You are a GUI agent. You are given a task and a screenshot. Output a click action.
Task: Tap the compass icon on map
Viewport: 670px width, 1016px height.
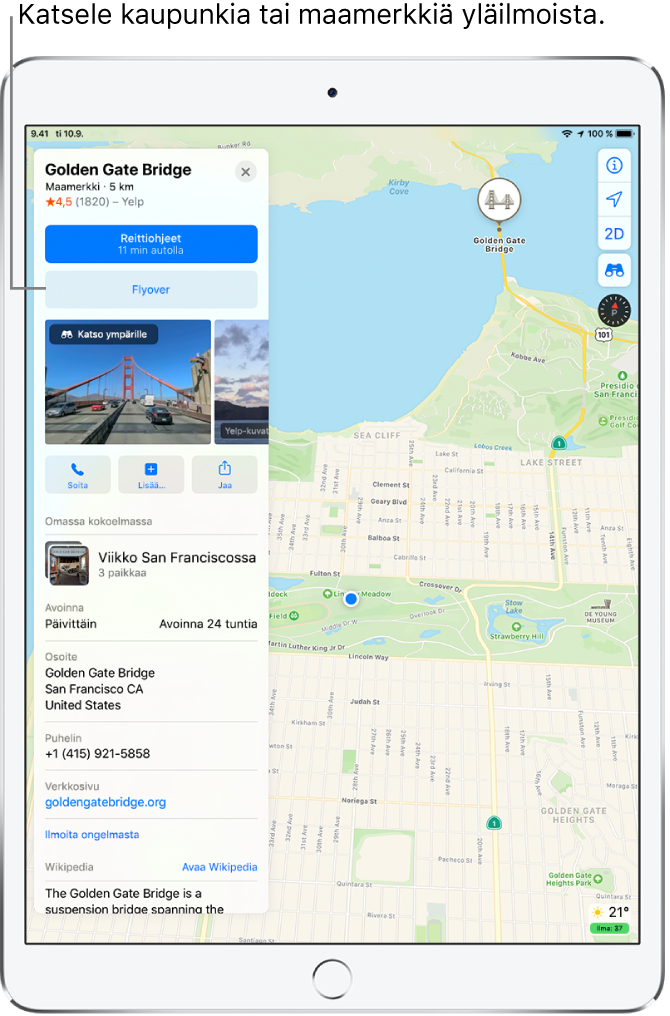(614, 310)
